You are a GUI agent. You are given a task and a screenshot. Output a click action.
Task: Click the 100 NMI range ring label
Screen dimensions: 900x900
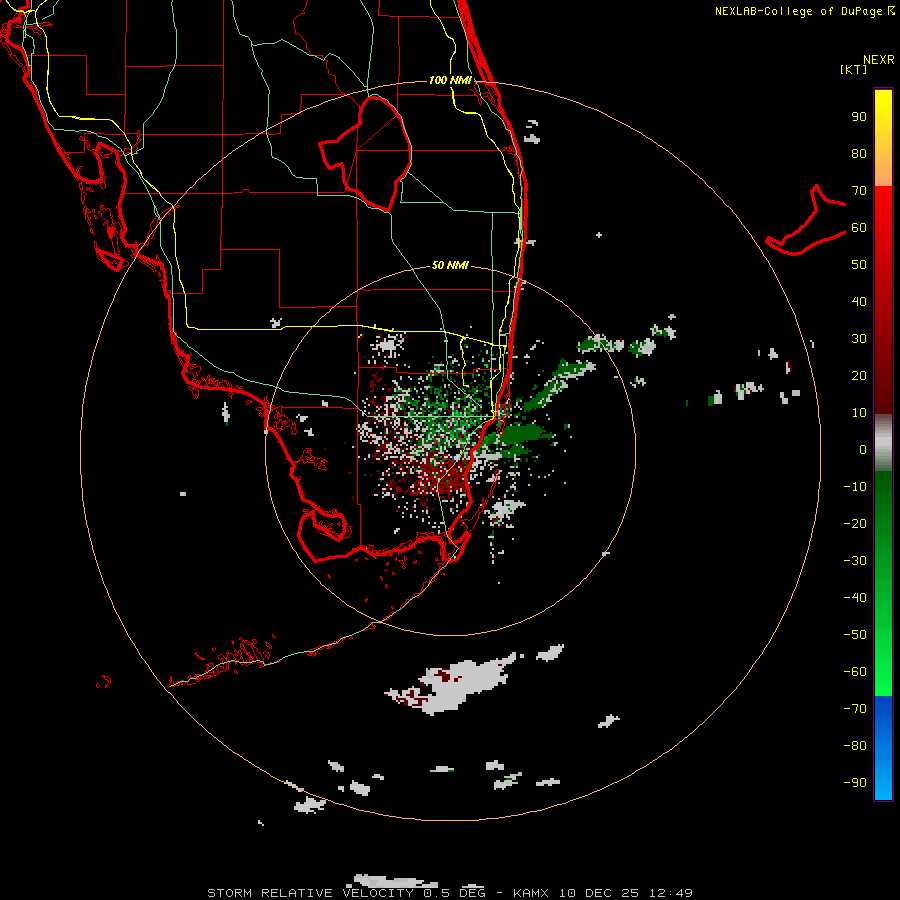coord(450,80)
